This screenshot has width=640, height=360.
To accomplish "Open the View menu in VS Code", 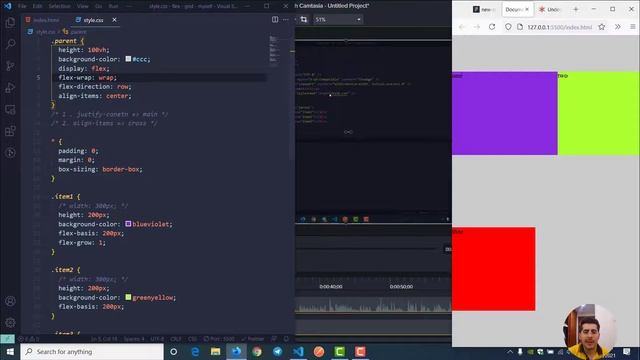I will pyautogui.click(x=82, y=6).
